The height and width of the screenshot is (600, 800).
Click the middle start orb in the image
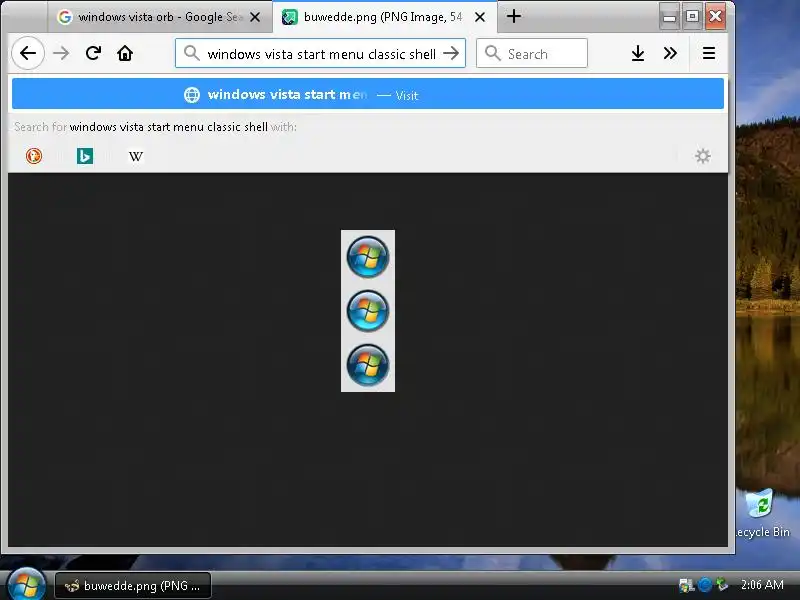click(x=368, y=311)
